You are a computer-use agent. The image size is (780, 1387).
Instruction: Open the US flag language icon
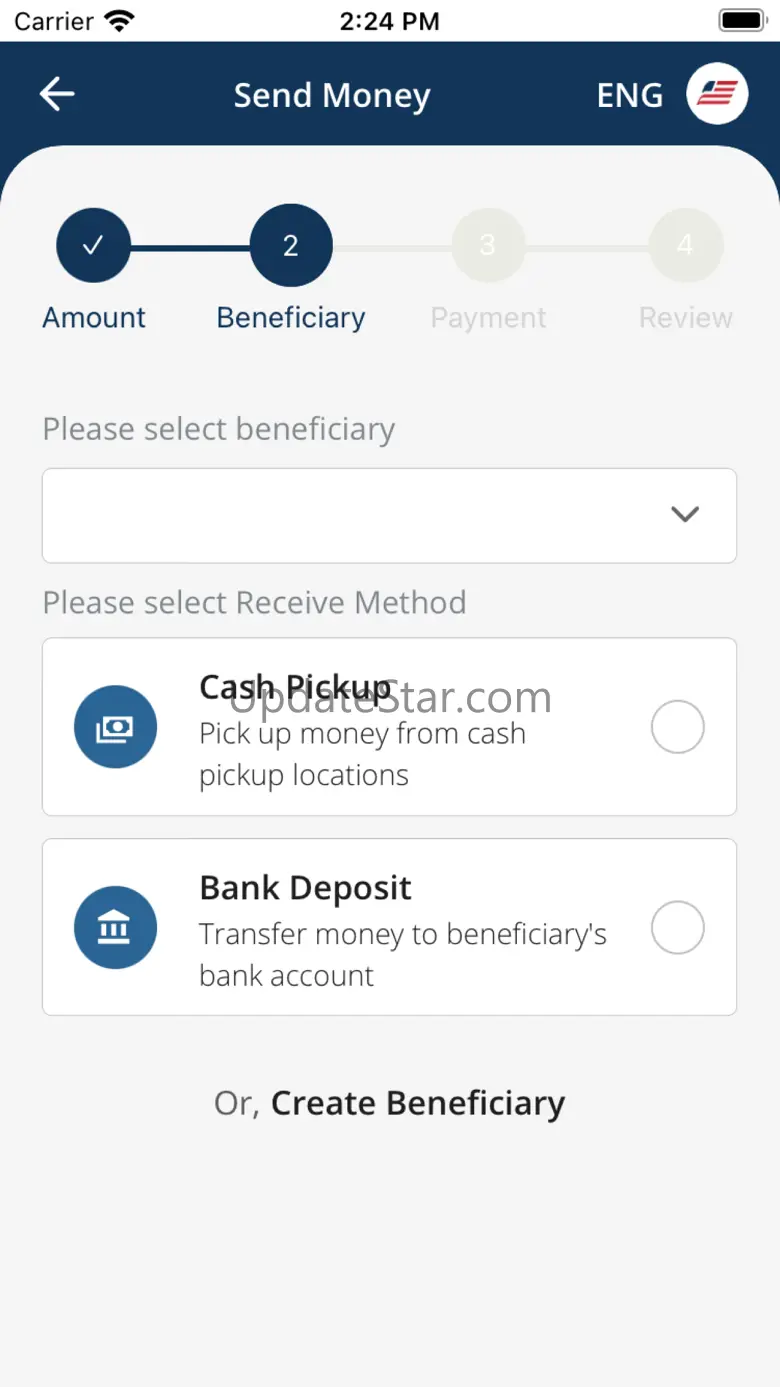[717, 94]
